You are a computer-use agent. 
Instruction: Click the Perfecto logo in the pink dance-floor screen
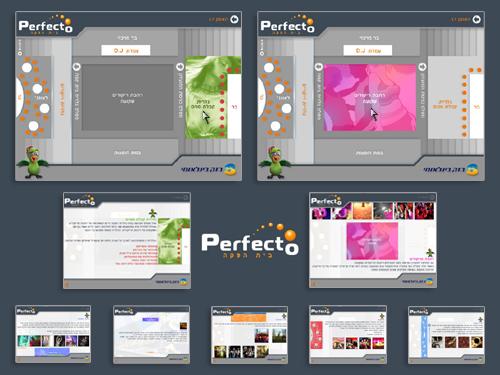point(287,24)
